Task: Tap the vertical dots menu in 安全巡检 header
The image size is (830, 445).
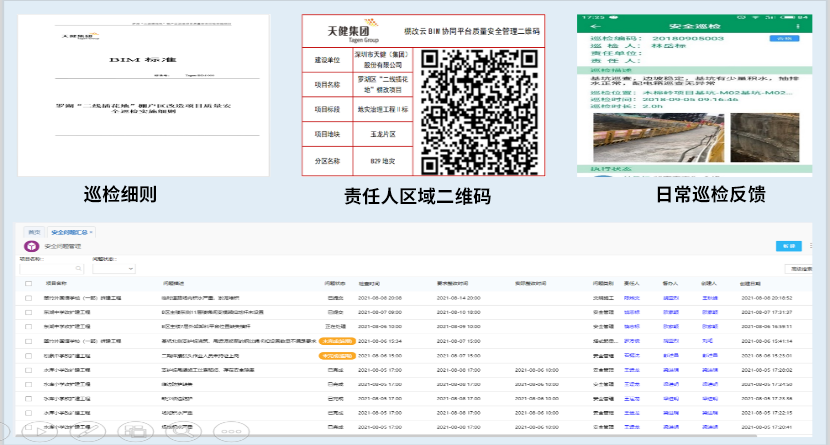Action: [797, 26]
